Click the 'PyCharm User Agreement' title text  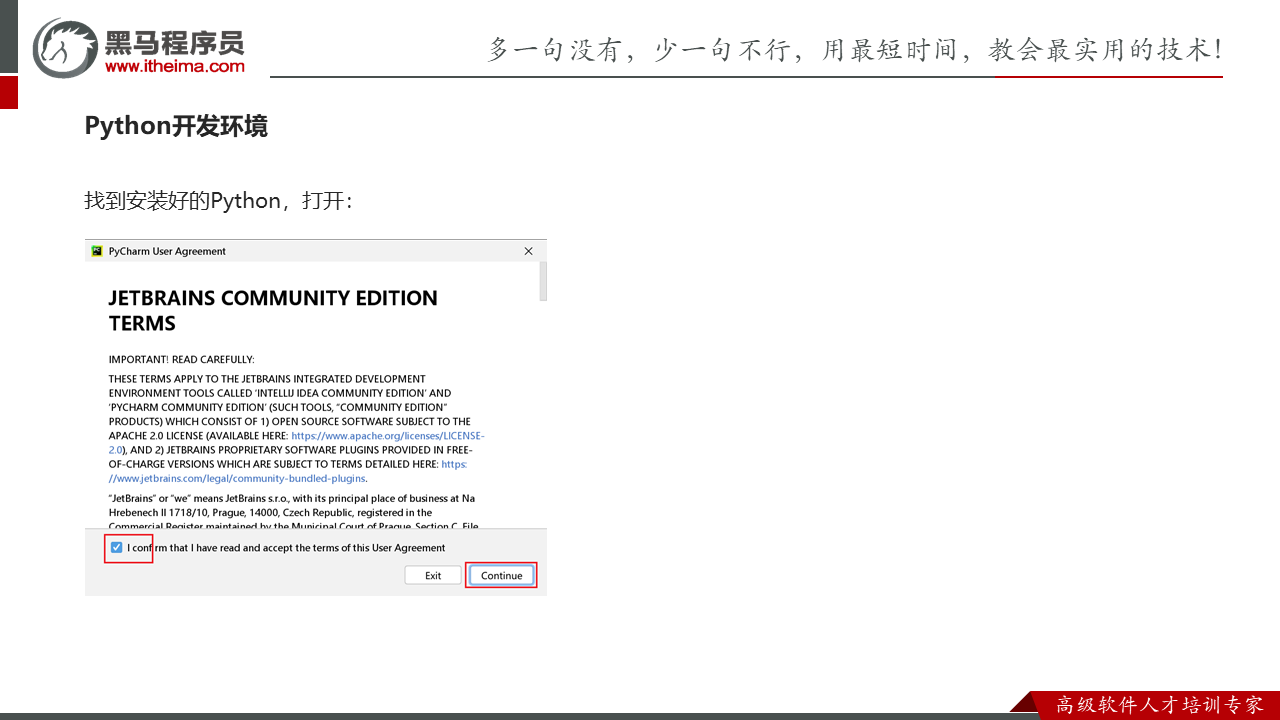pos(167,251)
